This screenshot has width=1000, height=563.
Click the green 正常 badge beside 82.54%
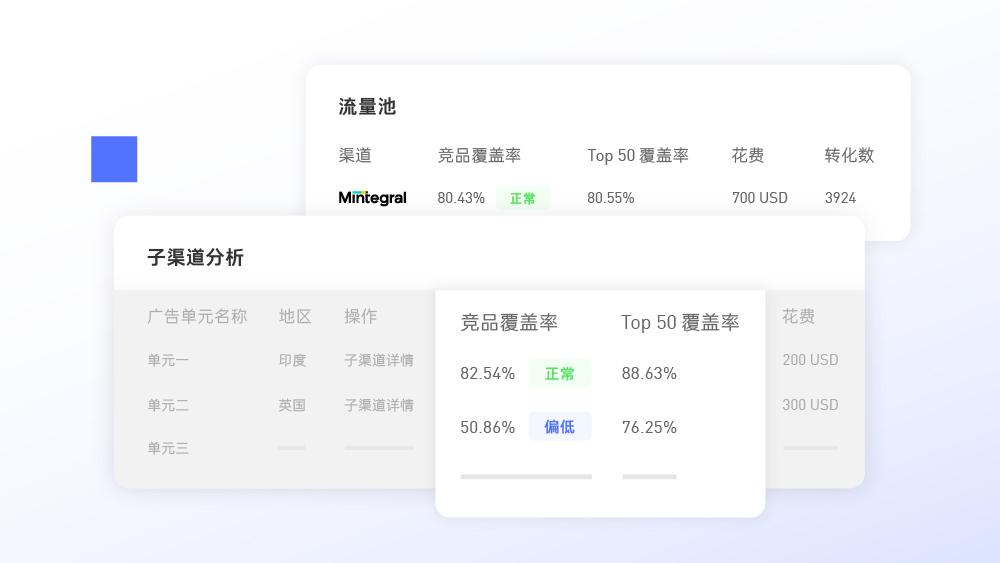coord(559,374)
